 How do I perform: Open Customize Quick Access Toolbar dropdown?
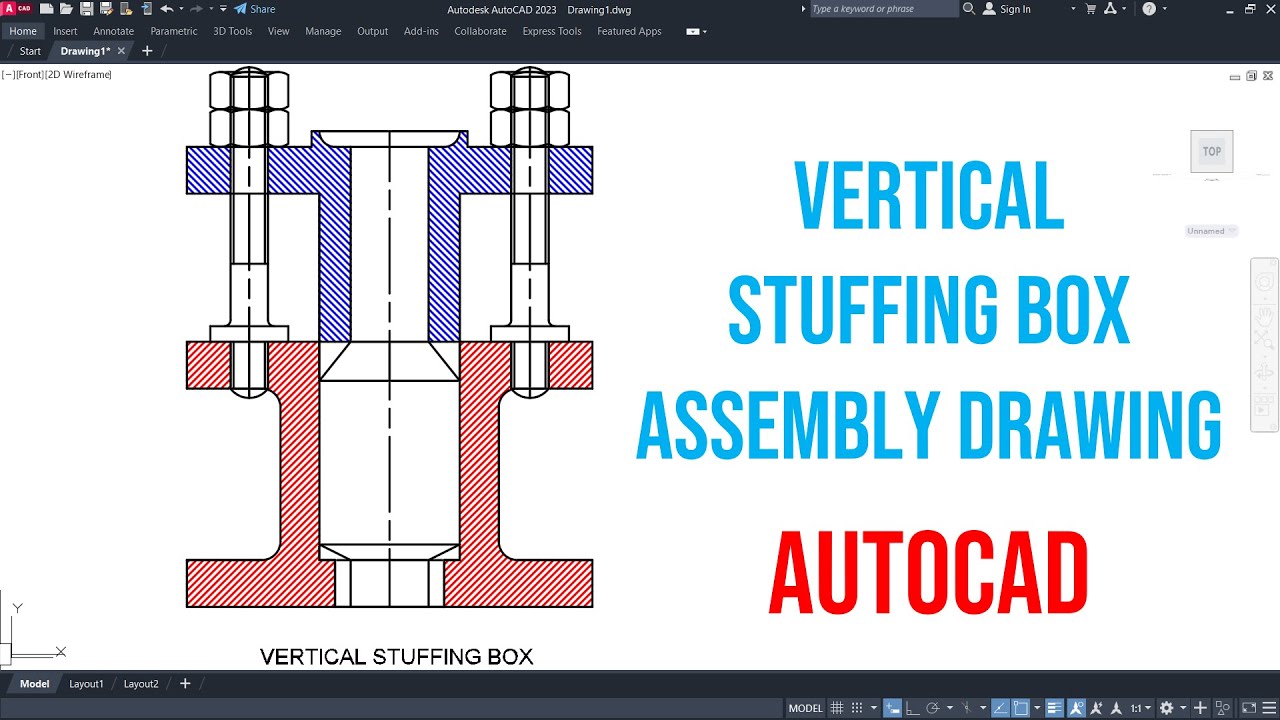pyautogui.click(x=223, y=8)
